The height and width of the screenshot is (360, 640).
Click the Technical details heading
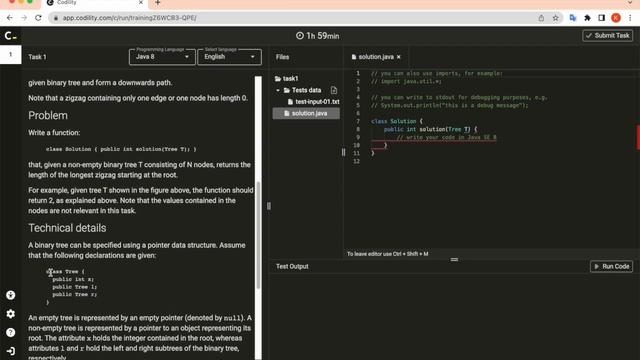67,228
